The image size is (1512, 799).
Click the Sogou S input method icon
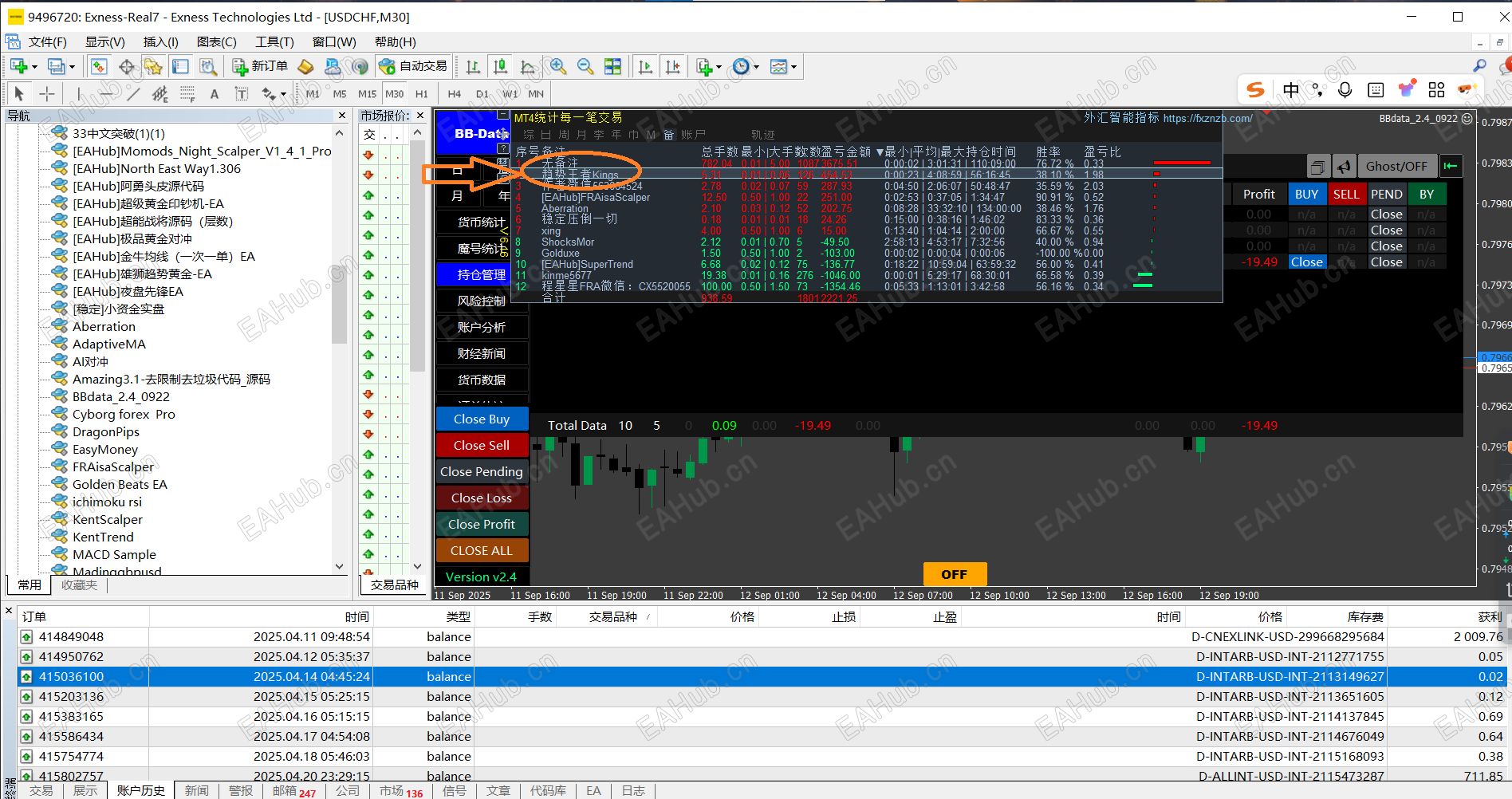[x=1256, y=90]
